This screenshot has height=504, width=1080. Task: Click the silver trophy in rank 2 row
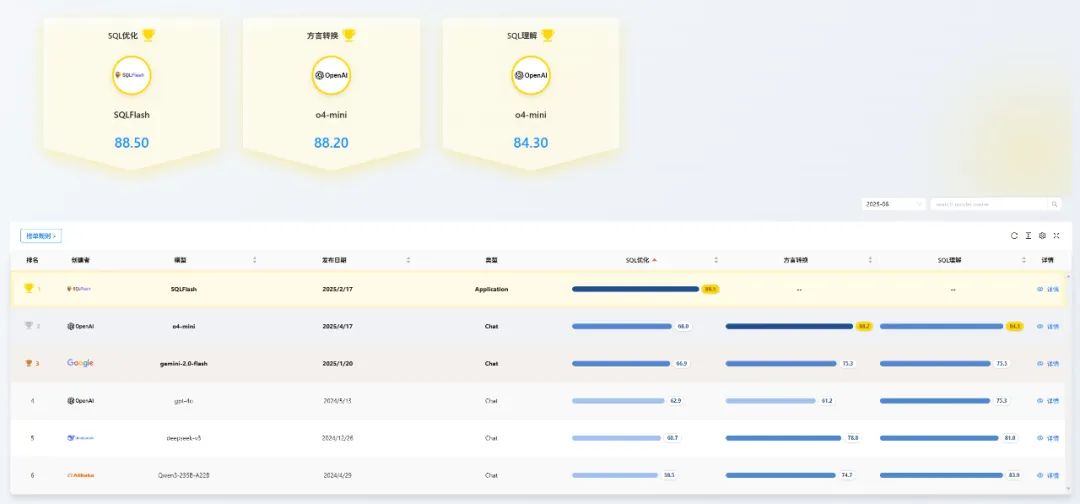[x=29, y=326]
